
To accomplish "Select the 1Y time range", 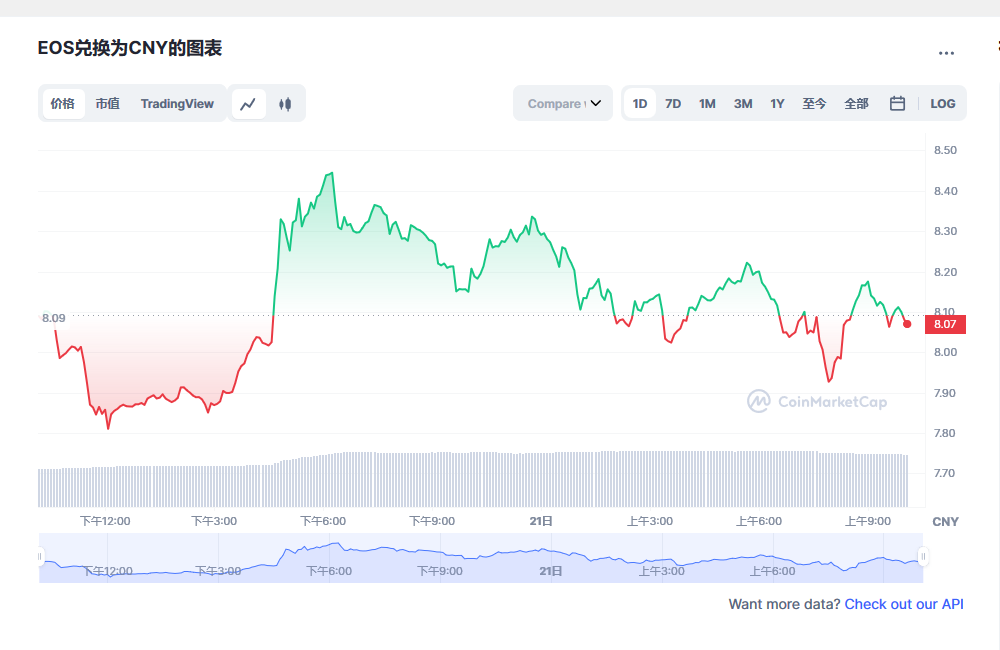I will [777, 103].
